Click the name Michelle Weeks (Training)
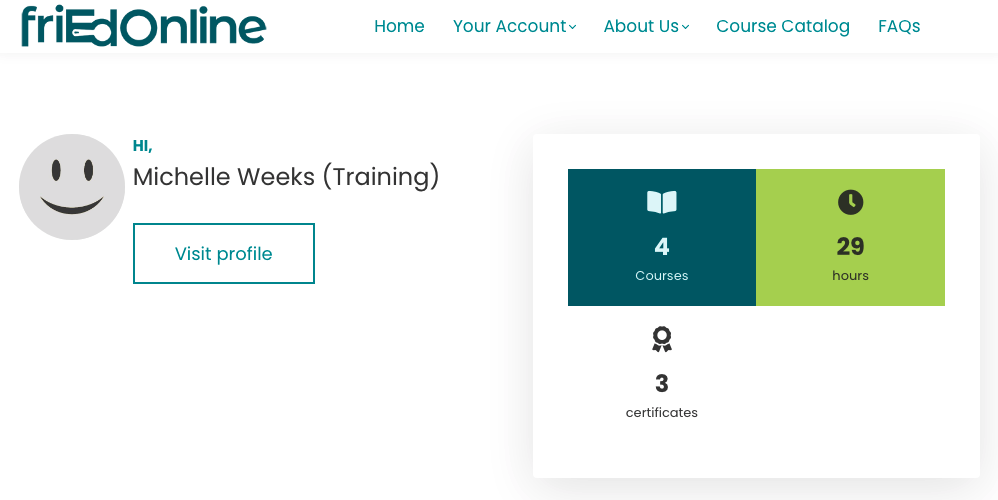This screenshot has height=500, width=998. click(x=286, y=177)
